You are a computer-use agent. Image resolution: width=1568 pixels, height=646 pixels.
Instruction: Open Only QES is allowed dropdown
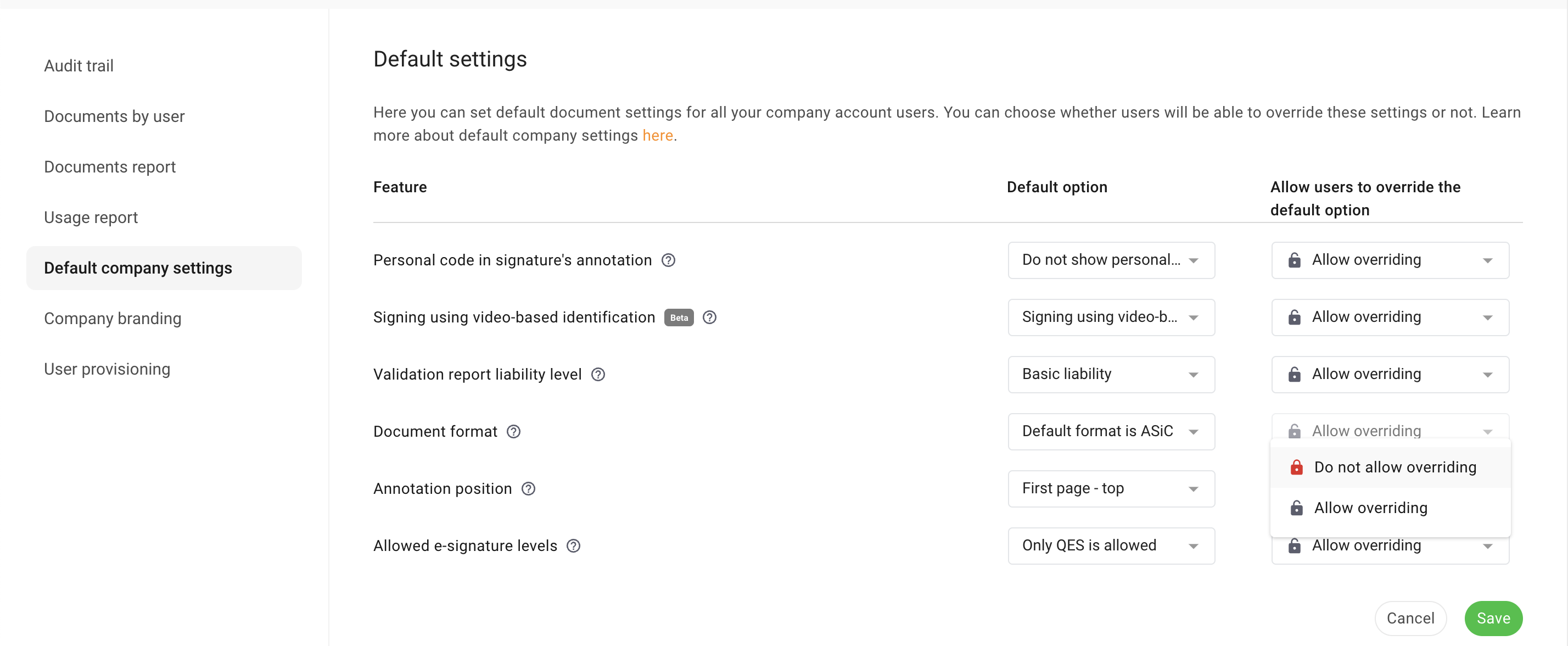1111,546
